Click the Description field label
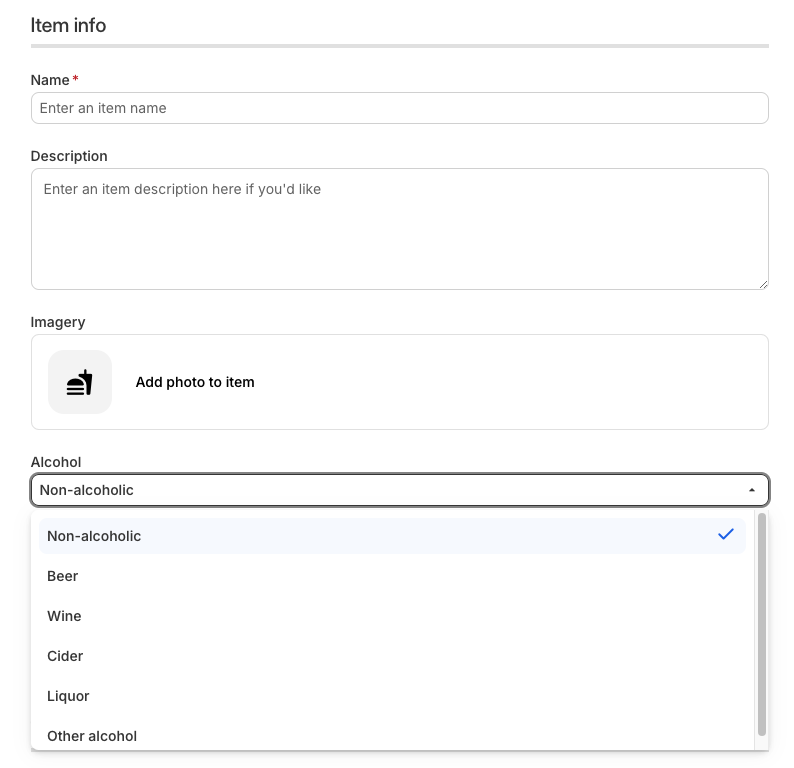 pyautogui.click(x=69, y=156)
